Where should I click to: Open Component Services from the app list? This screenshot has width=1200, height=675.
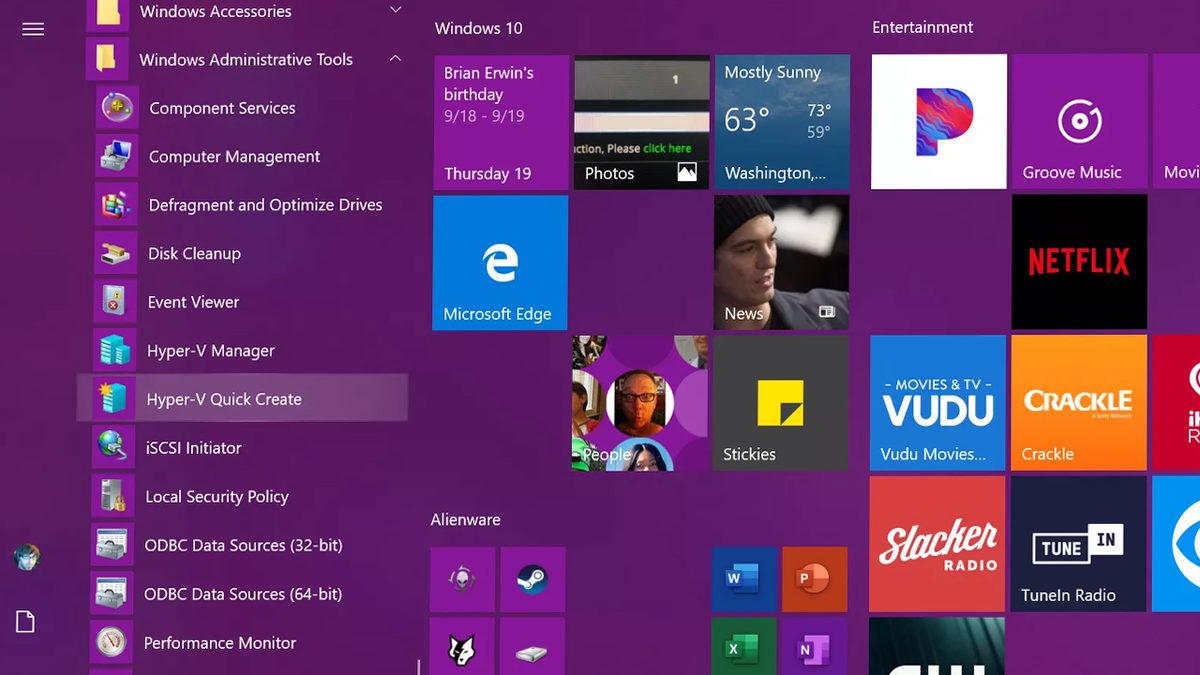point(221,108)
